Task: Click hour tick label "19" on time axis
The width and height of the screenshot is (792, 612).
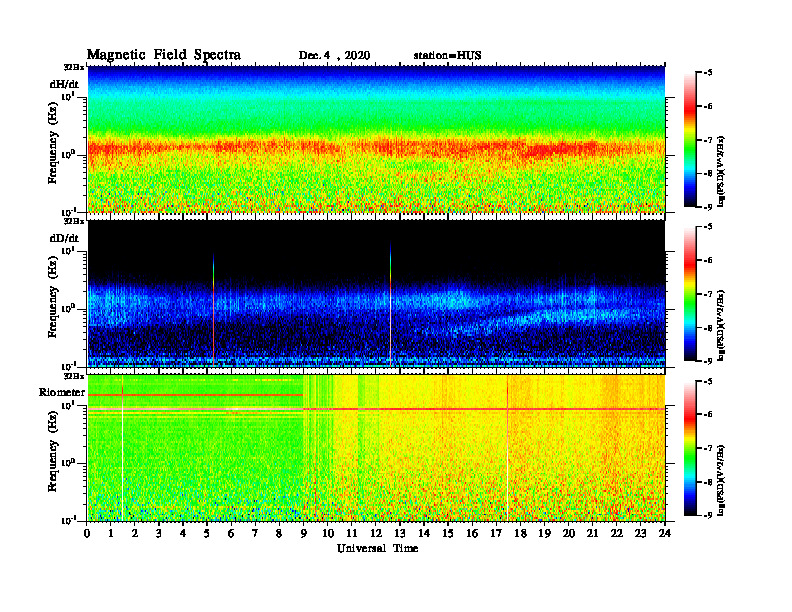Action: (544, 534)
